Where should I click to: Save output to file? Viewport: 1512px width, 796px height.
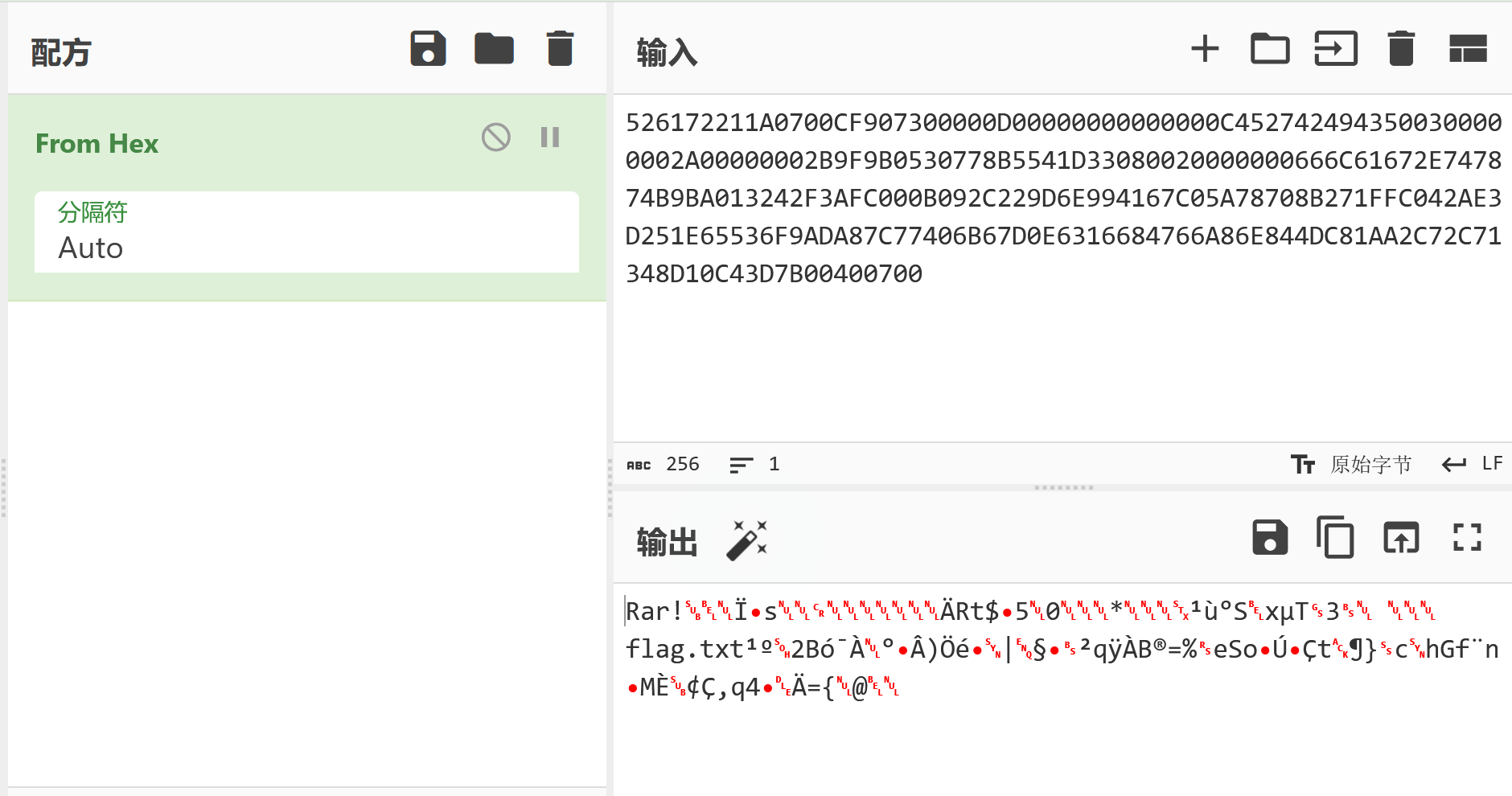[x=1270, y=538]
